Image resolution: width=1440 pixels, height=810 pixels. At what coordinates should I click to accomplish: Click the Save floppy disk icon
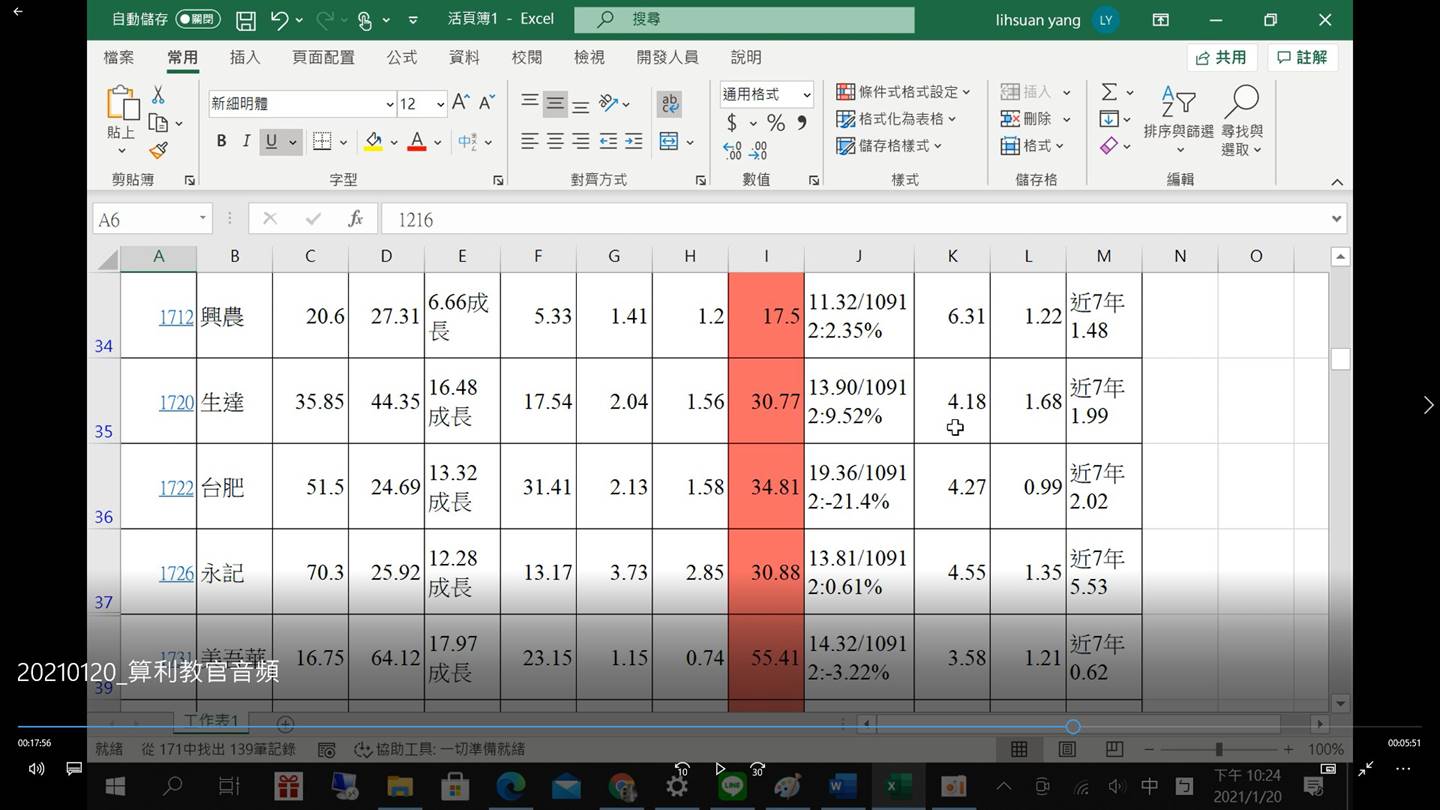[x=245, y=20]
